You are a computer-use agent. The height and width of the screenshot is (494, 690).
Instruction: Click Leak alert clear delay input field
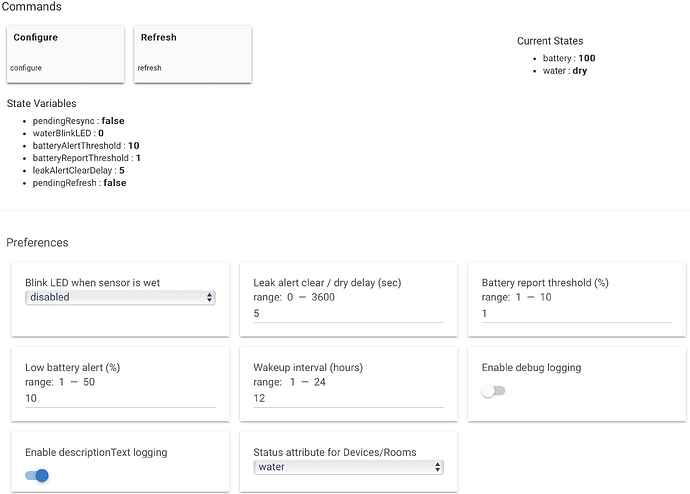point(348,313)
